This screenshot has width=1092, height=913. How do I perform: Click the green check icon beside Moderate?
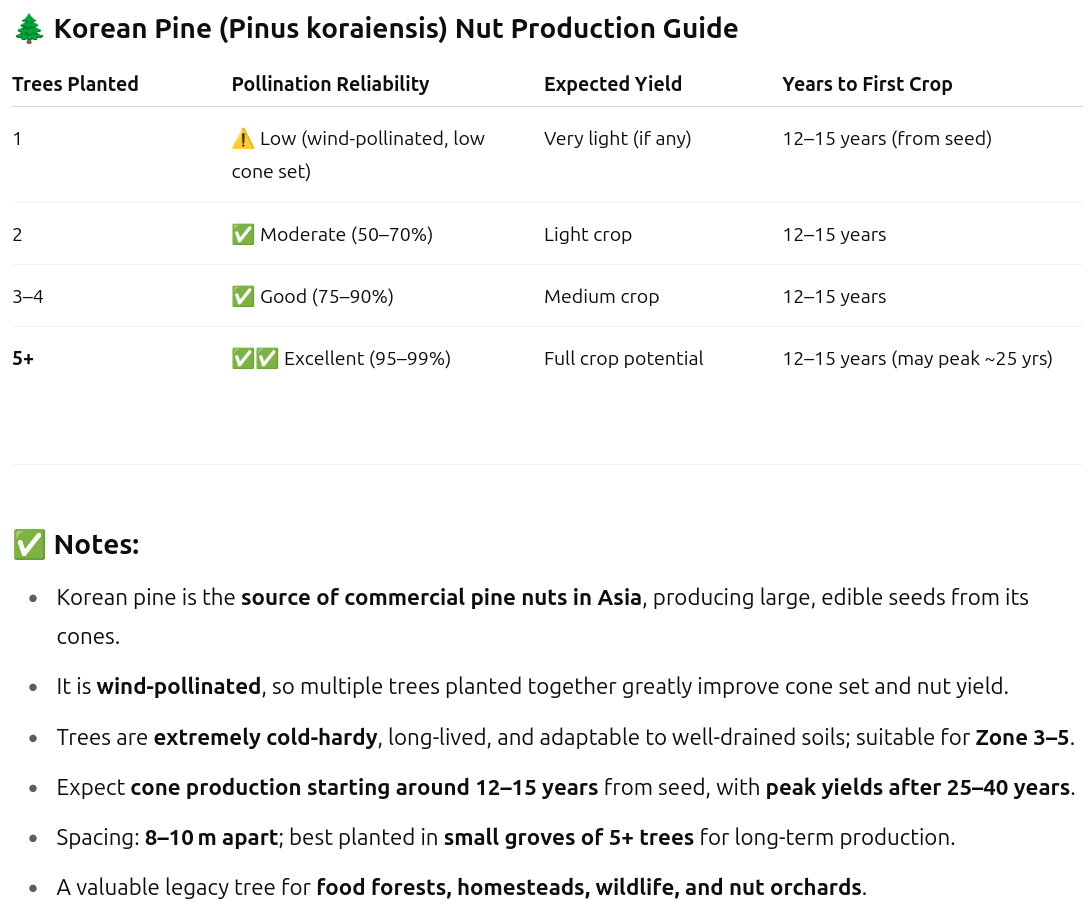coord(243,235)
